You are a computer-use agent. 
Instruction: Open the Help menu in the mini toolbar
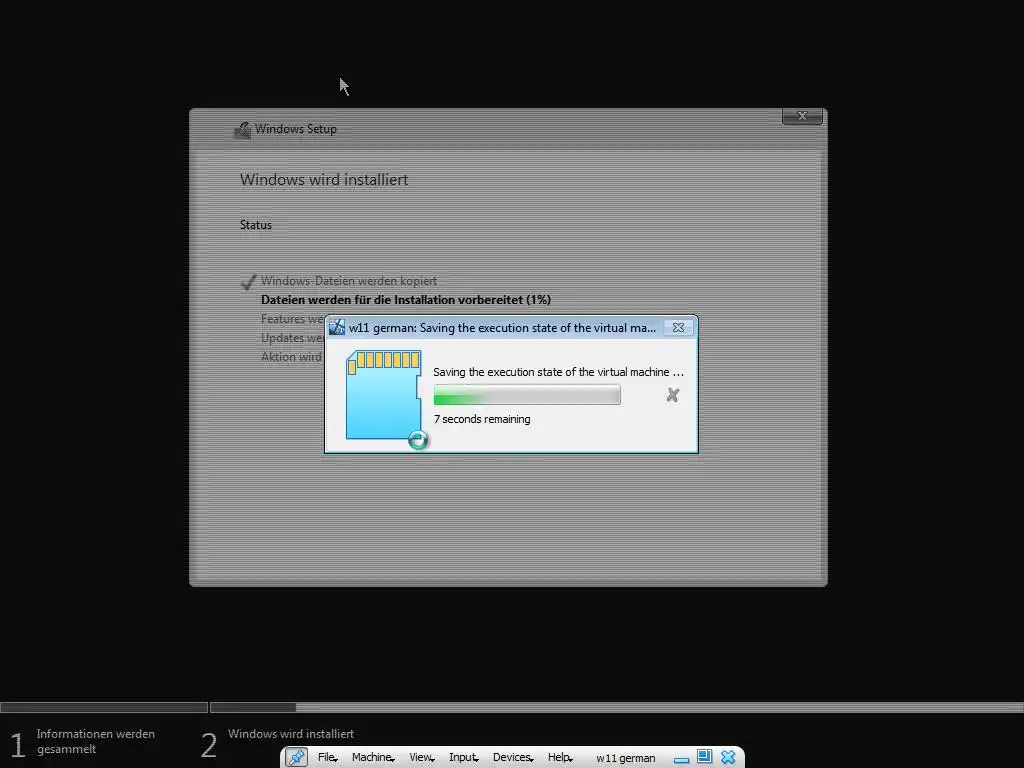[560, 758]
